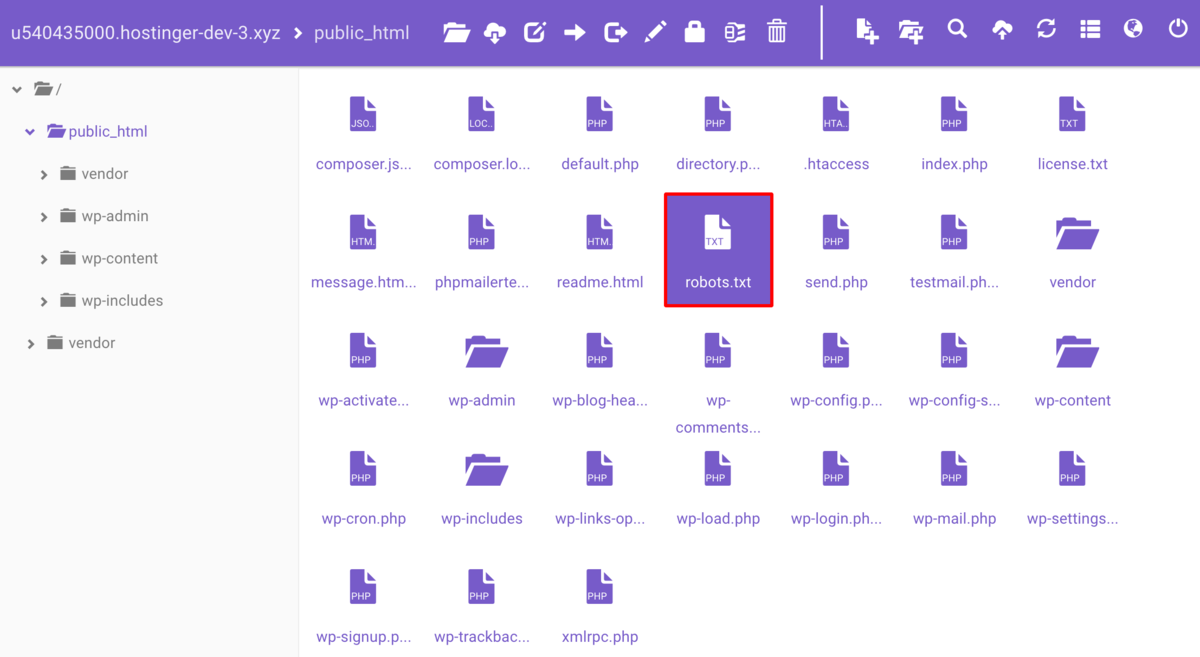Collapse the public_html tree node
The width and height of the screenshot is (1200, 657).
click(x=30, y=132)
